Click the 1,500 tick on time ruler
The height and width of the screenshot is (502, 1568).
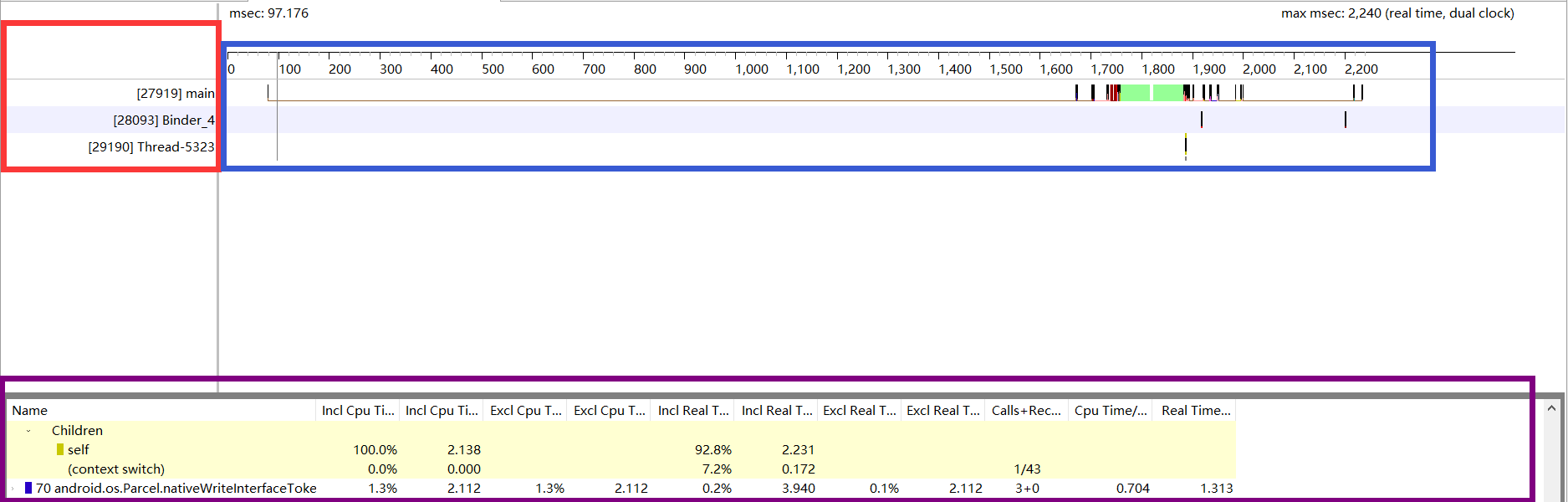click(1006, 69)
